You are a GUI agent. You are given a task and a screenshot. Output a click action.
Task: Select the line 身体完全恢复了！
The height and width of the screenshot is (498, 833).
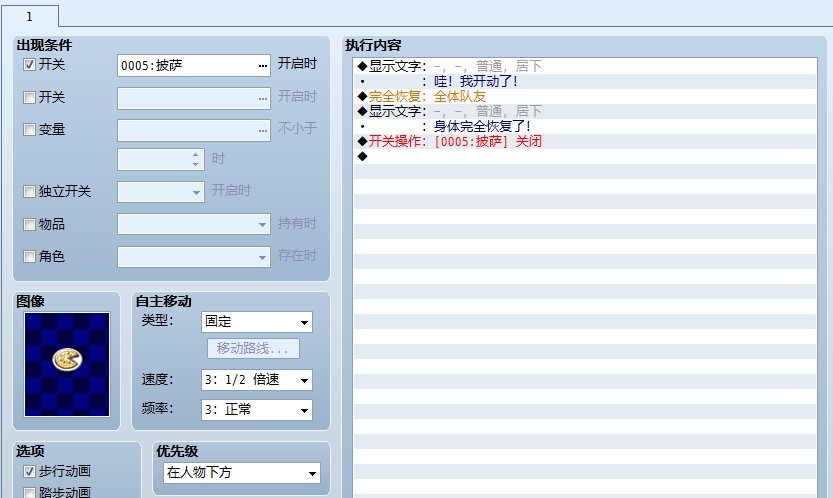tap(585, 126)
